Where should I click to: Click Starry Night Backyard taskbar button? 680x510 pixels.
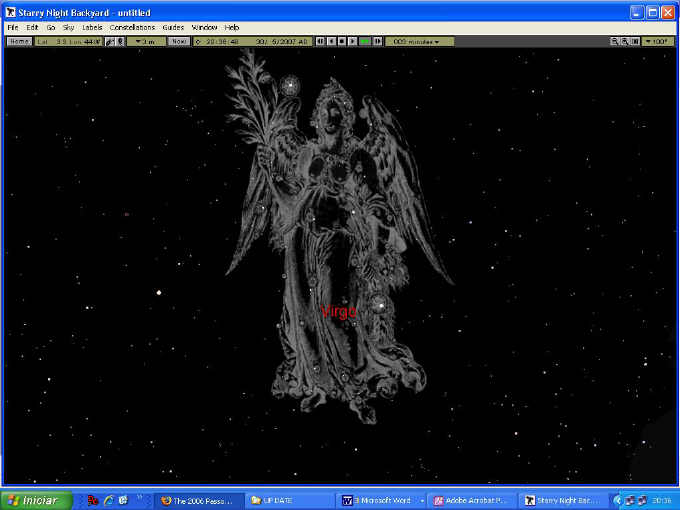(563, 501)
